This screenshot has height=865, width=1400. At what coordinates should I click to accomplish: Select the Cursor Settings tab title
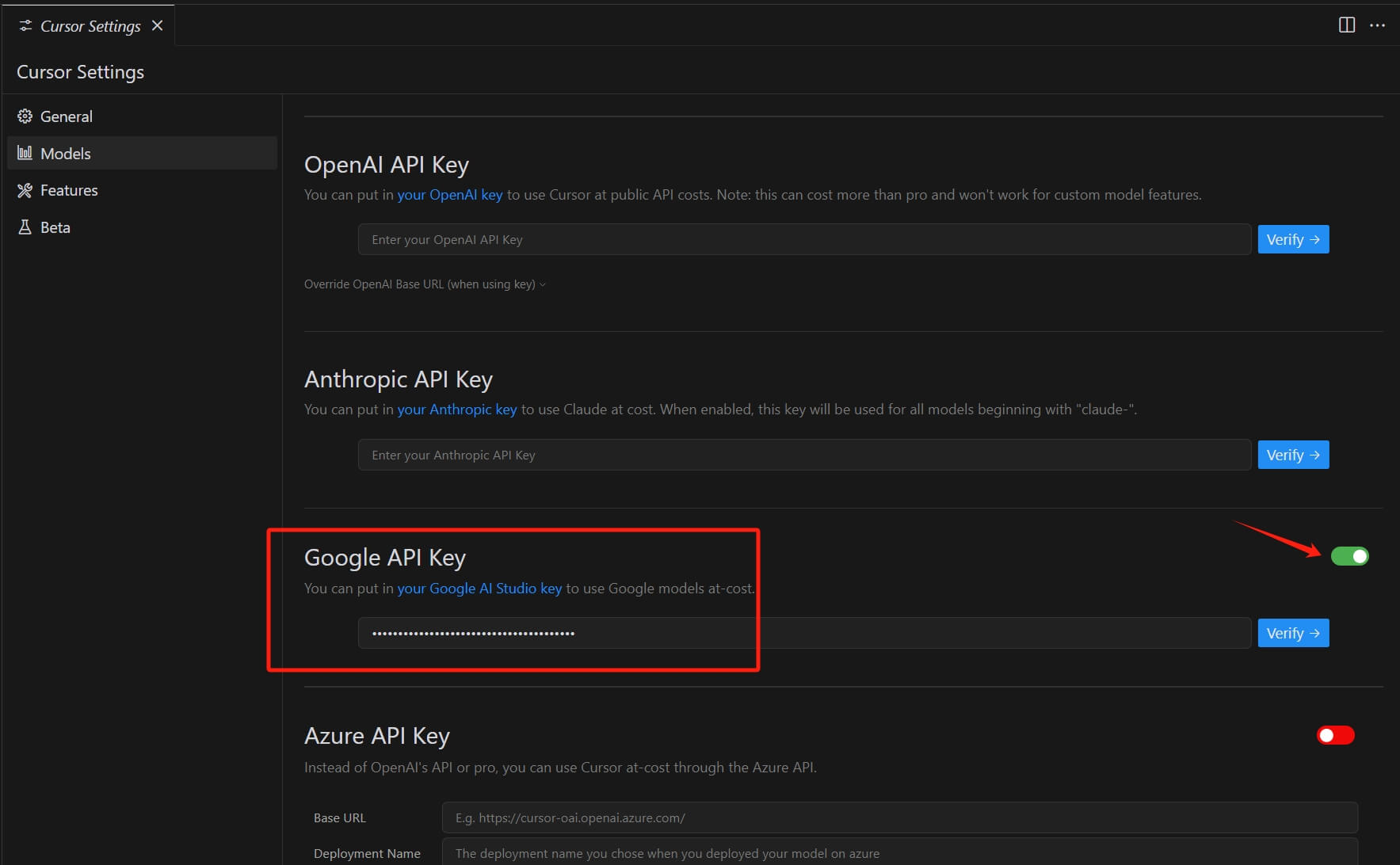click(90, 26)
